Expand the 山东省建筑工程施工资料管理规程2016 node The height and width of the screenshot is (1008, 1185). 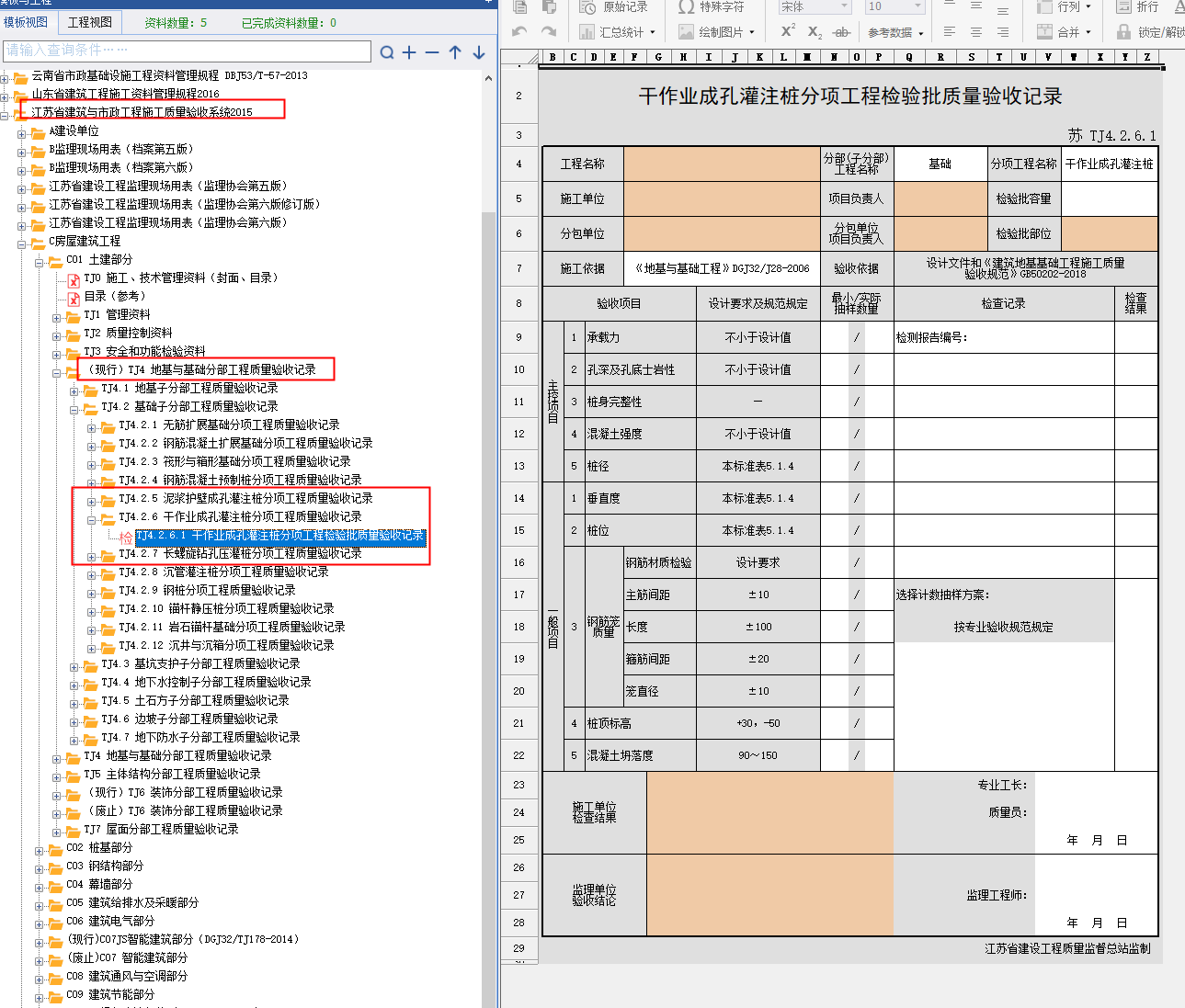(5, 96)
